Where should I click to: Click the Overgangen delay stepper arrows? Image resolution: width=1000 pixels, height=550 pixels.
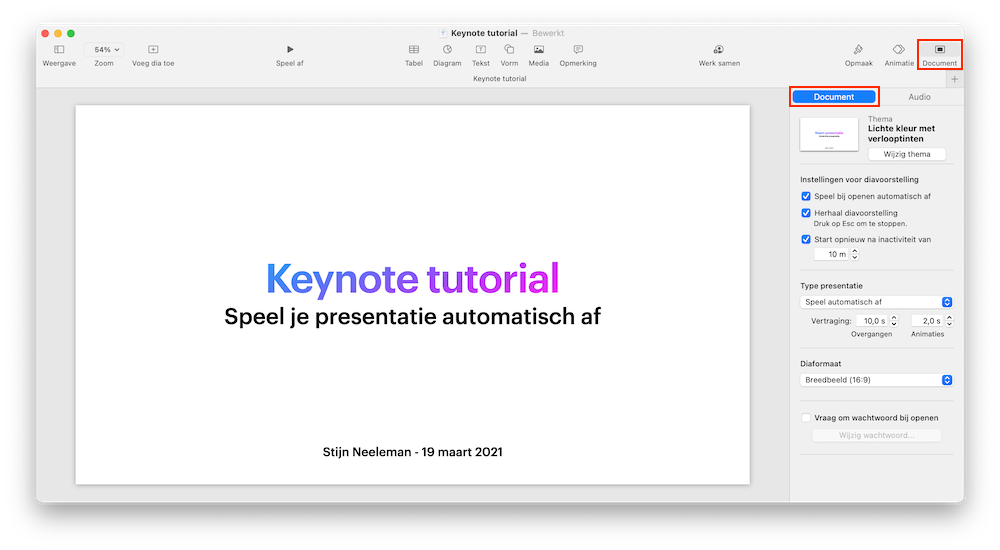pyautogui.click(x=894, y=321)
